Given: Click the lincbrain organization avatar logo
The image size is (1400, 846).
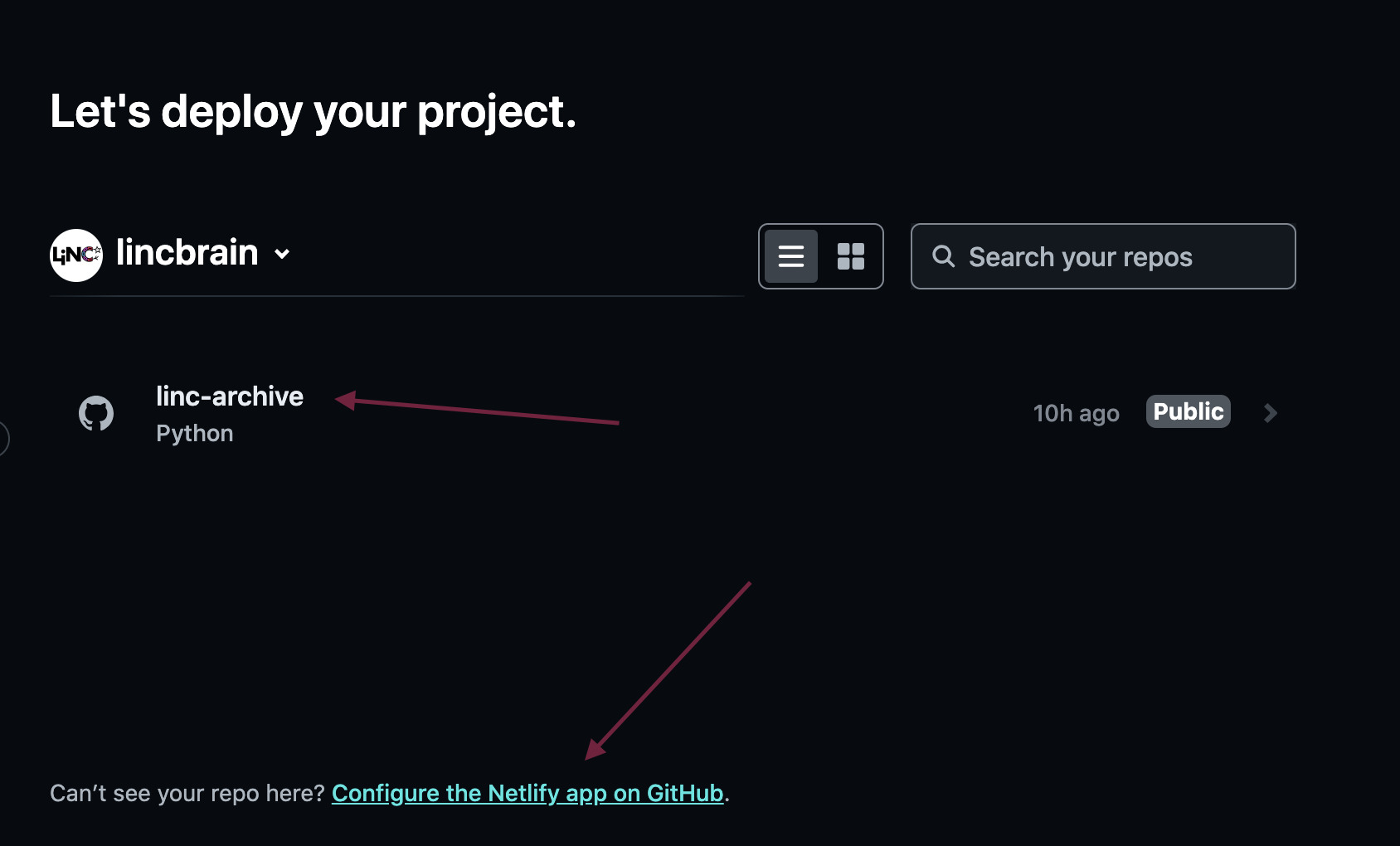Looking at the screenshot, I should (76, 255).
